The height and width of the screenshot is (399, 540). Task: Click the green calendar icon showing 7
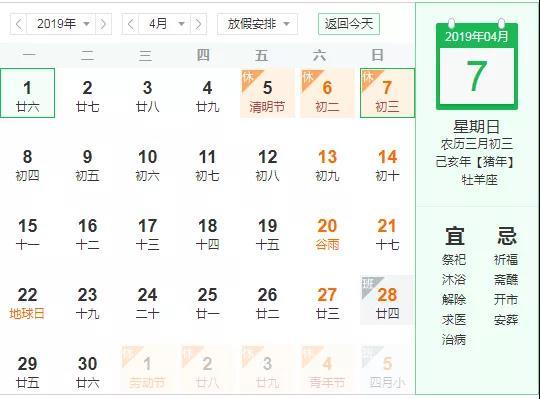[477, 65]
